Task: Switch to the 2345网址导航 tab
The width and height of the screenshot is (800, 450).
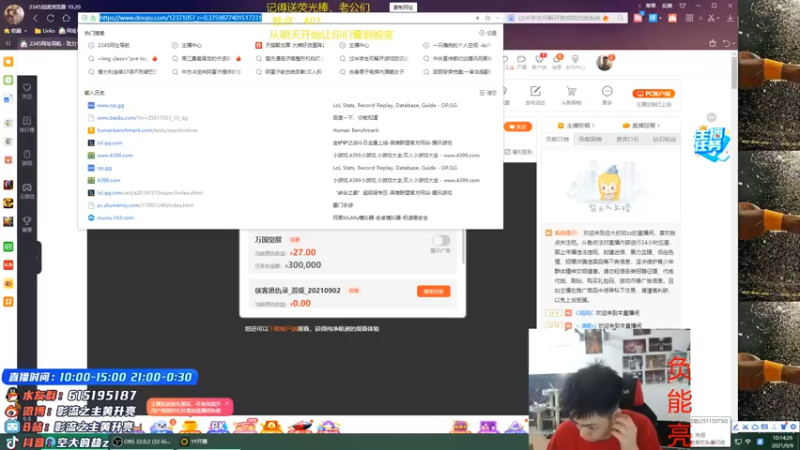Action: pos(48,44)
